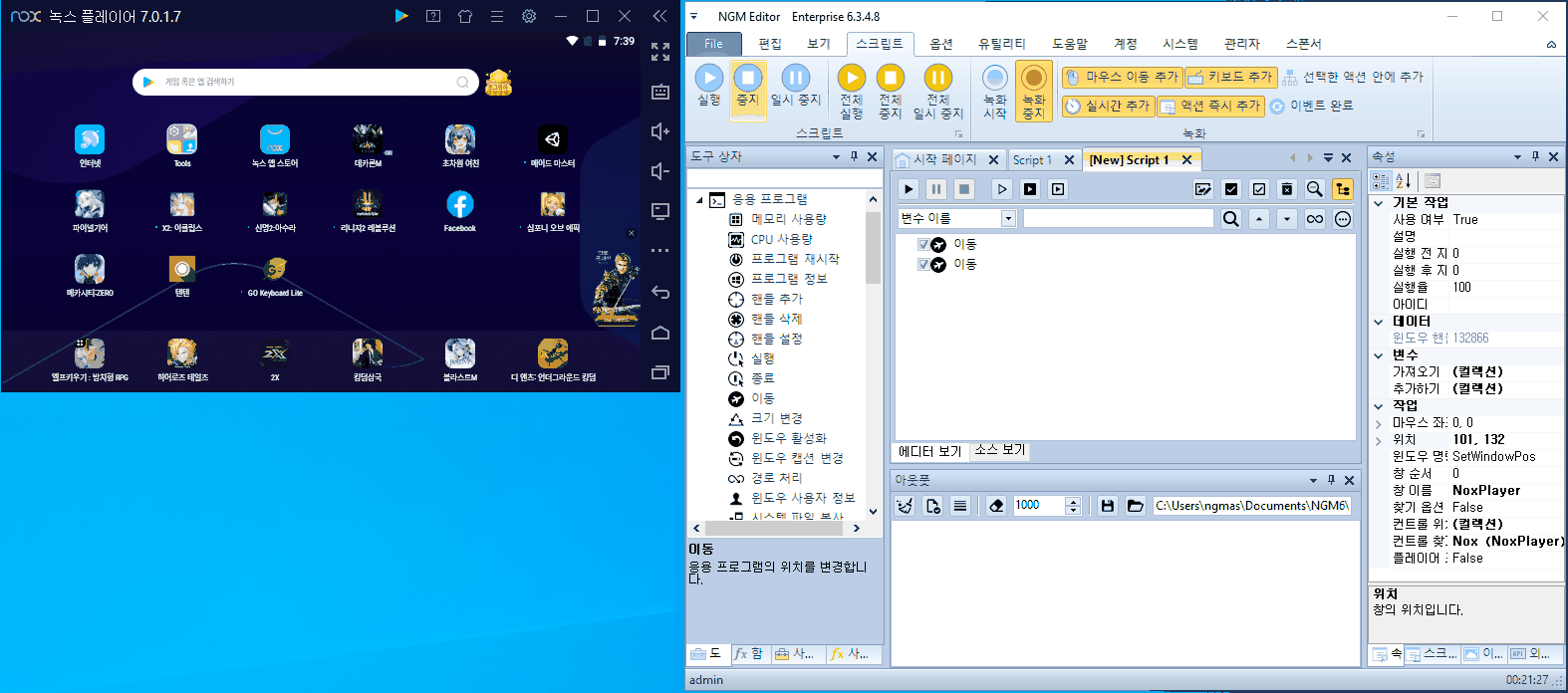1568x693 pixels.
Task: Click 실시간 추가 button
Action: [x=1107, y=106]
